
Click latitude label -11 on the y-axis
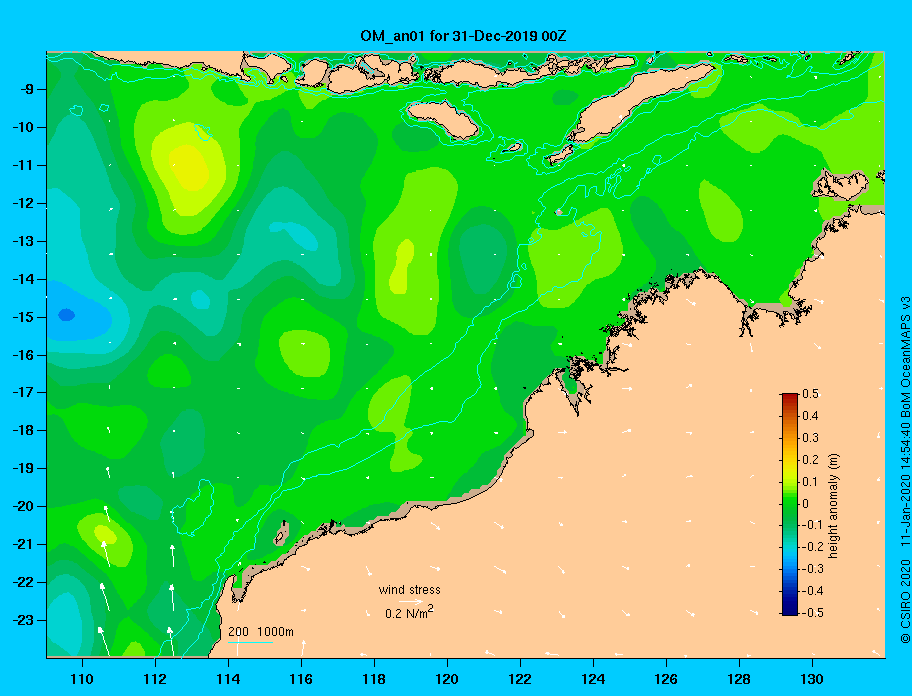click(x=23, y=165)
